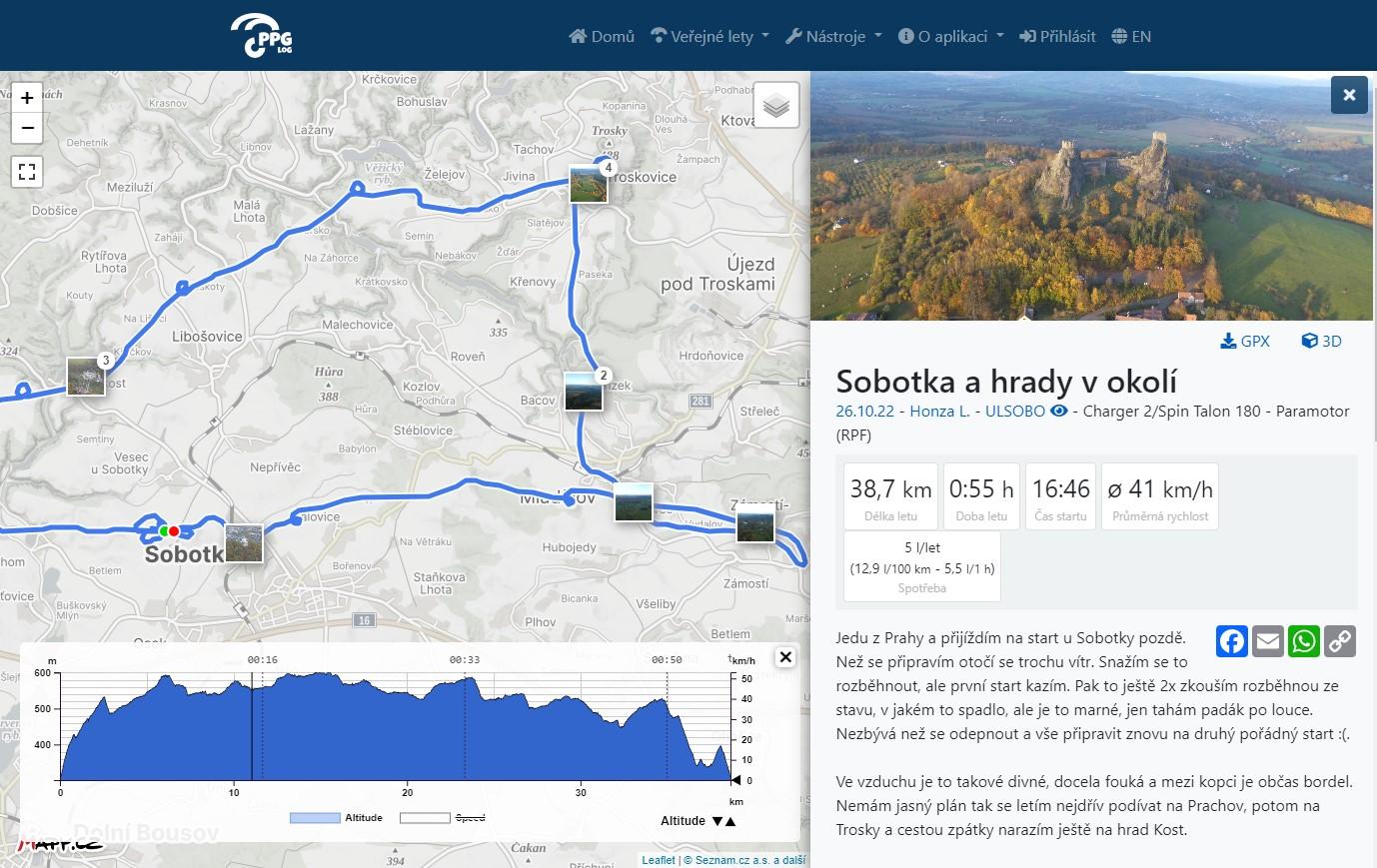
Task: Toggle fullscreen map view
Action: (x=27, y=172)
